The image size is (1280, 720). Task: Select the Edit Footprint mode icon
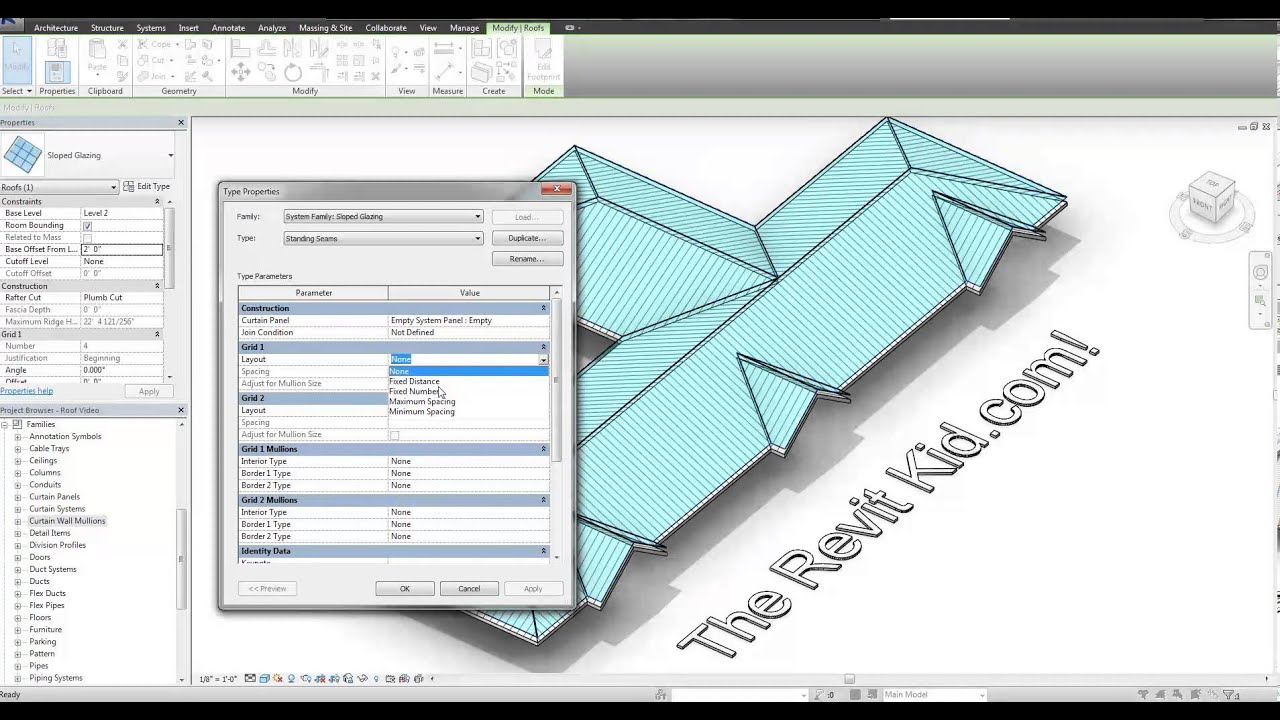click(543, 62)
